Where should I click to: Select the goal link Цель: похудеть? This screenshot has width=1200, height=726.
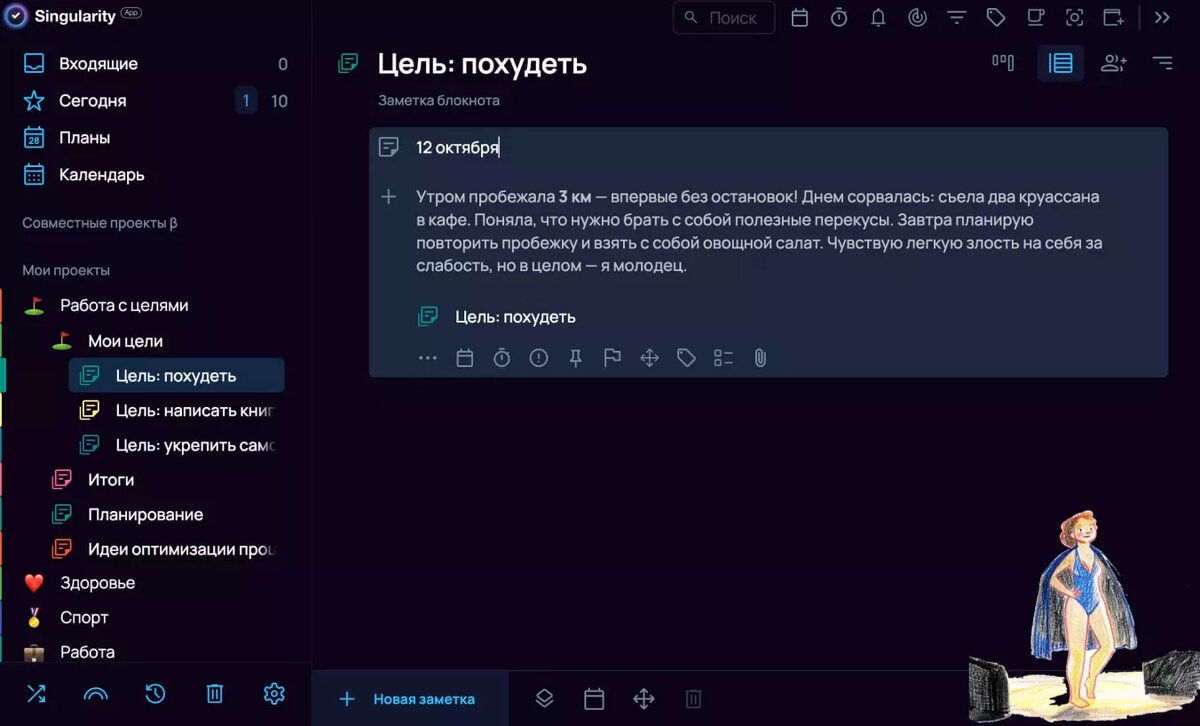pyautogui.click(x=515, y=316)
